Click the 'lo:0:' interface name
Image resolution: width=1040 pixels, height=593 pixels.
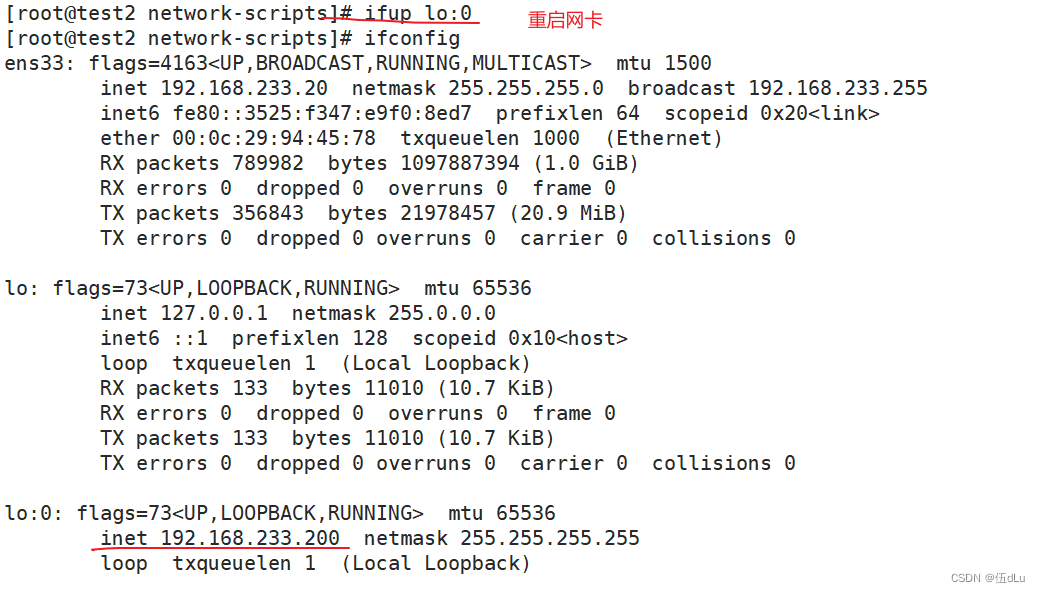coord(33,513)
